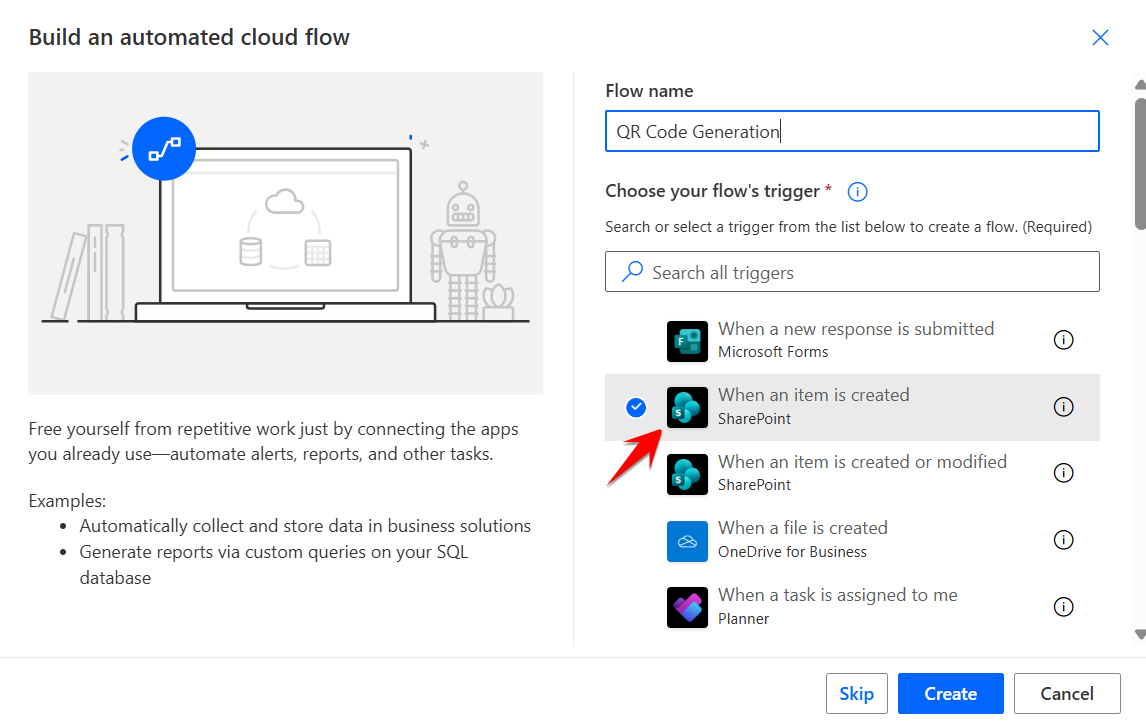This screenshot has height=725, width=1146.
Task: Click the Flow name text box
Action: [852, 131]
